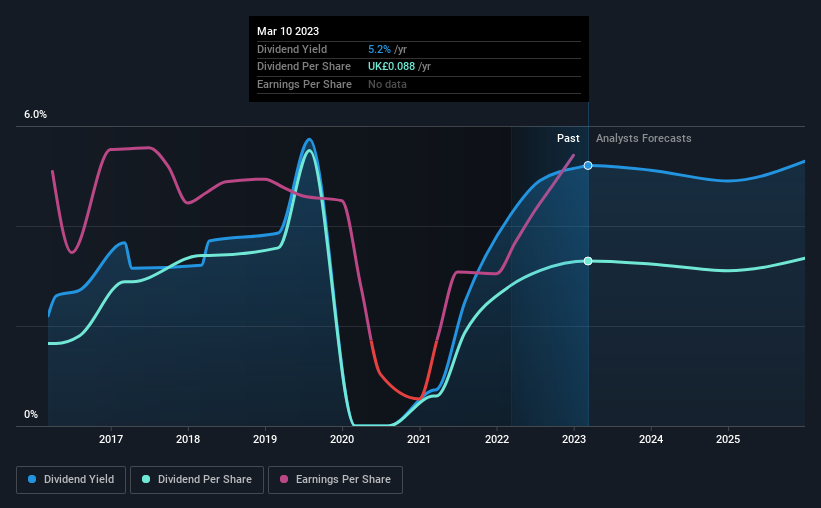Click the Earnings Per Share row label in tooltip
The height and width of the screenshot is (508, 821).
(304, 84)
